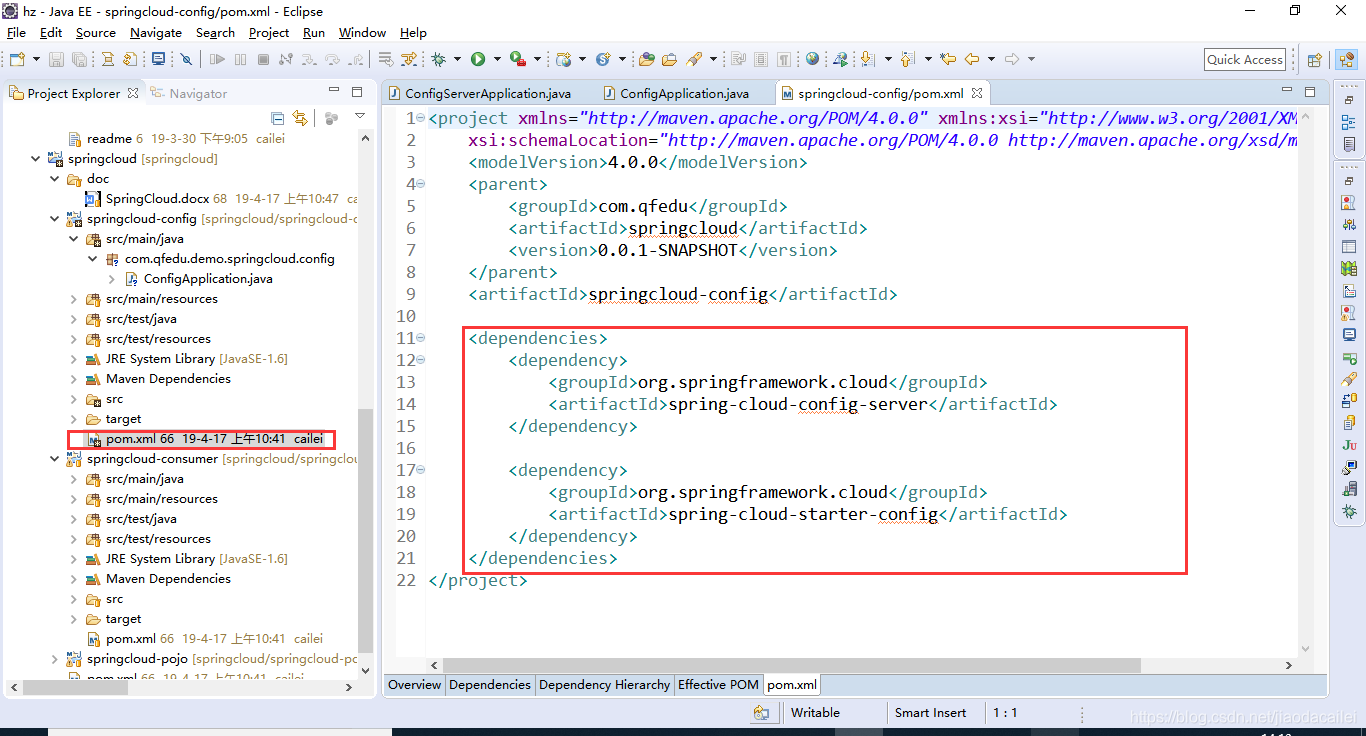Click the Save All toolbar icon

(79, 60)
